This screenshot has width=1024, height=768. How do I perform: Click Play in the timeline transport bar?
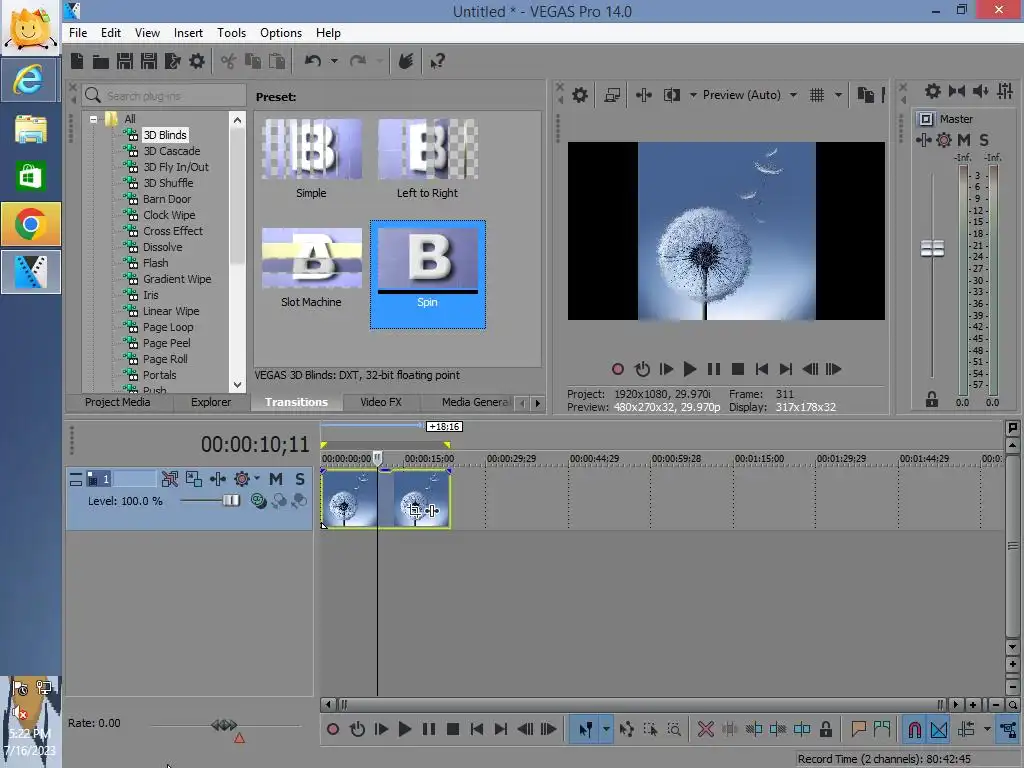click(404, 729)
